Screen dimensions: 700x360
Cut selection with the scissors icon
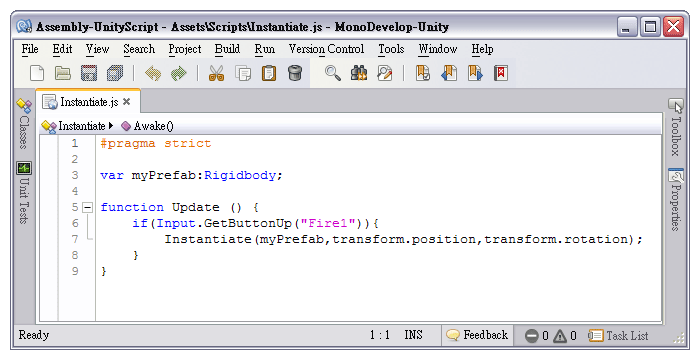pyautogui.click(x=217, y=73)
